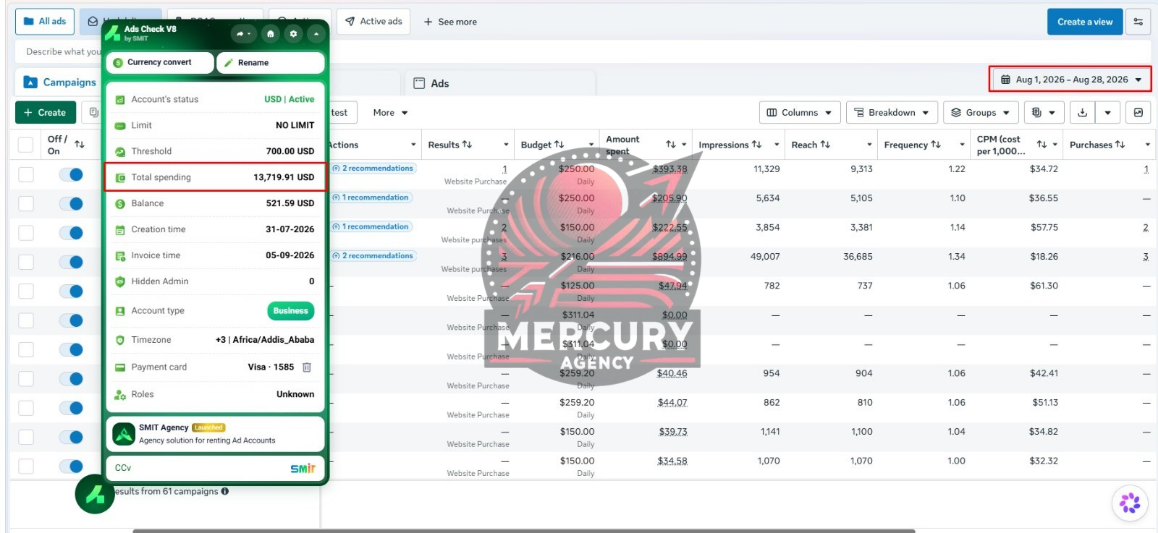Image resolution: width=1158 pixels, height=533 pixels.
Task: Sort the CPM column
Action: point(1042,145)
